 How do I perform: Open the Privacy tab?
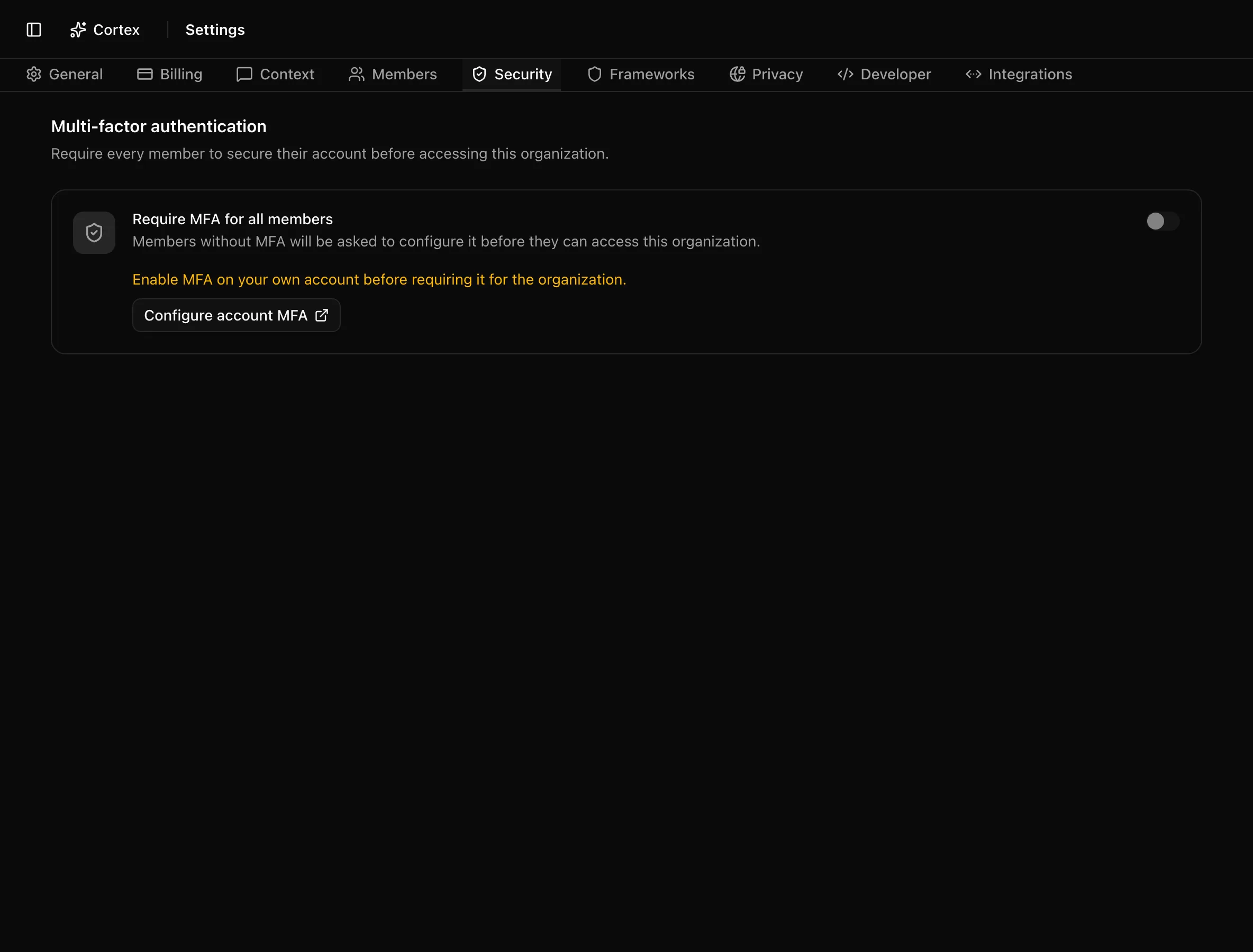tap(766, 74)
